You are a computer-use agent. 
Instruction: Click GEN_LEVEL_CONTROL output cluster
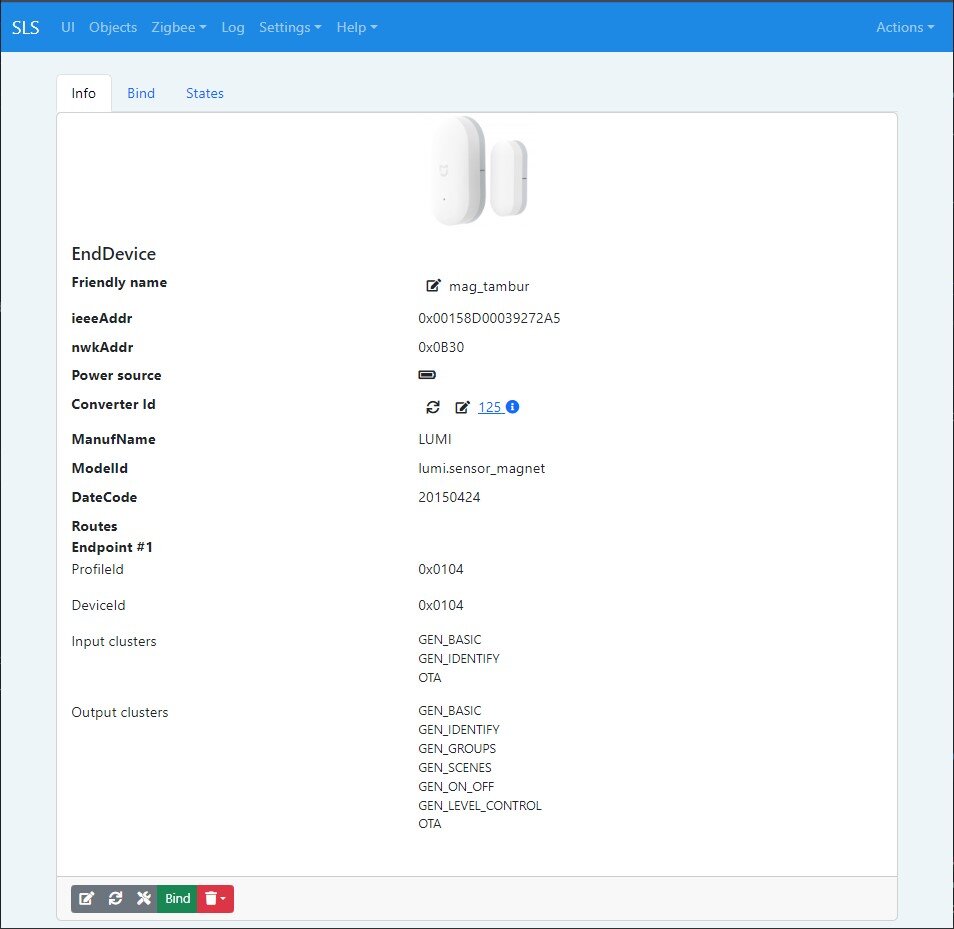click(479, 805)
